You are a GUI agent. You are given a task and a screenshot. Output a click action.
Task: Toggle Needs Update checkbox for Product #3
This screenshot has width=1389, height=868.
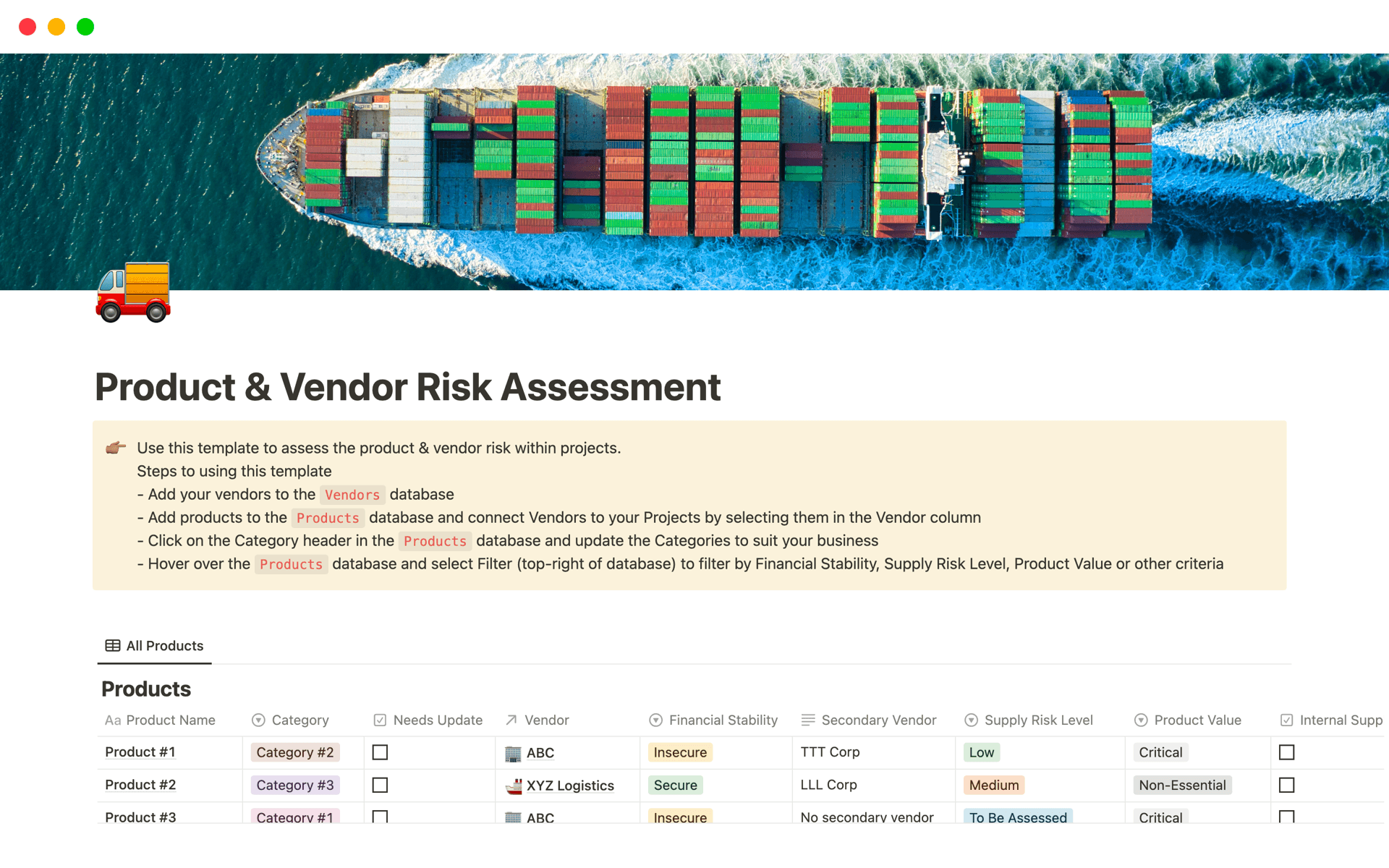coord(380,817)
